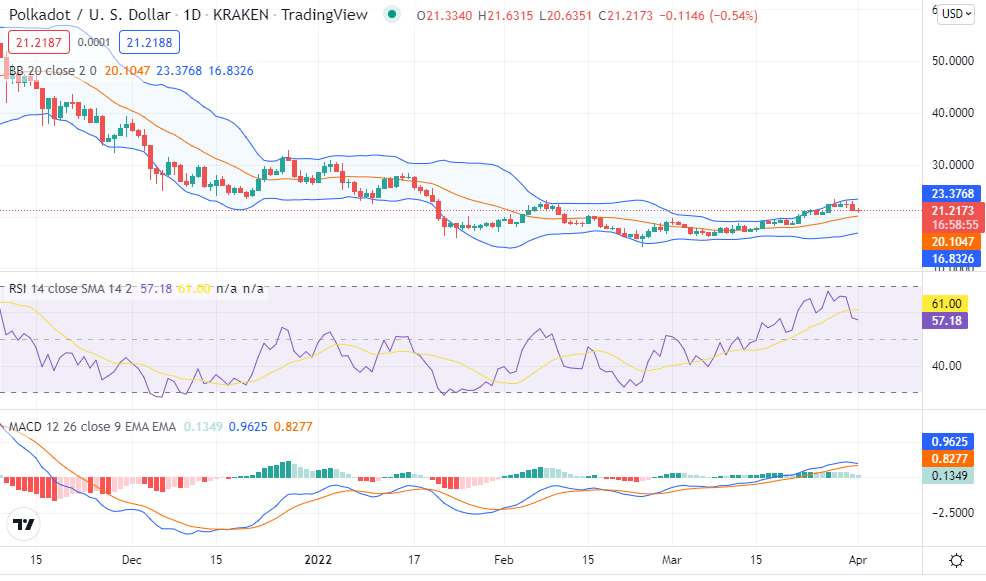
Task: Click the open price O21.3340 in header
Action: click(x=444, y=16)
